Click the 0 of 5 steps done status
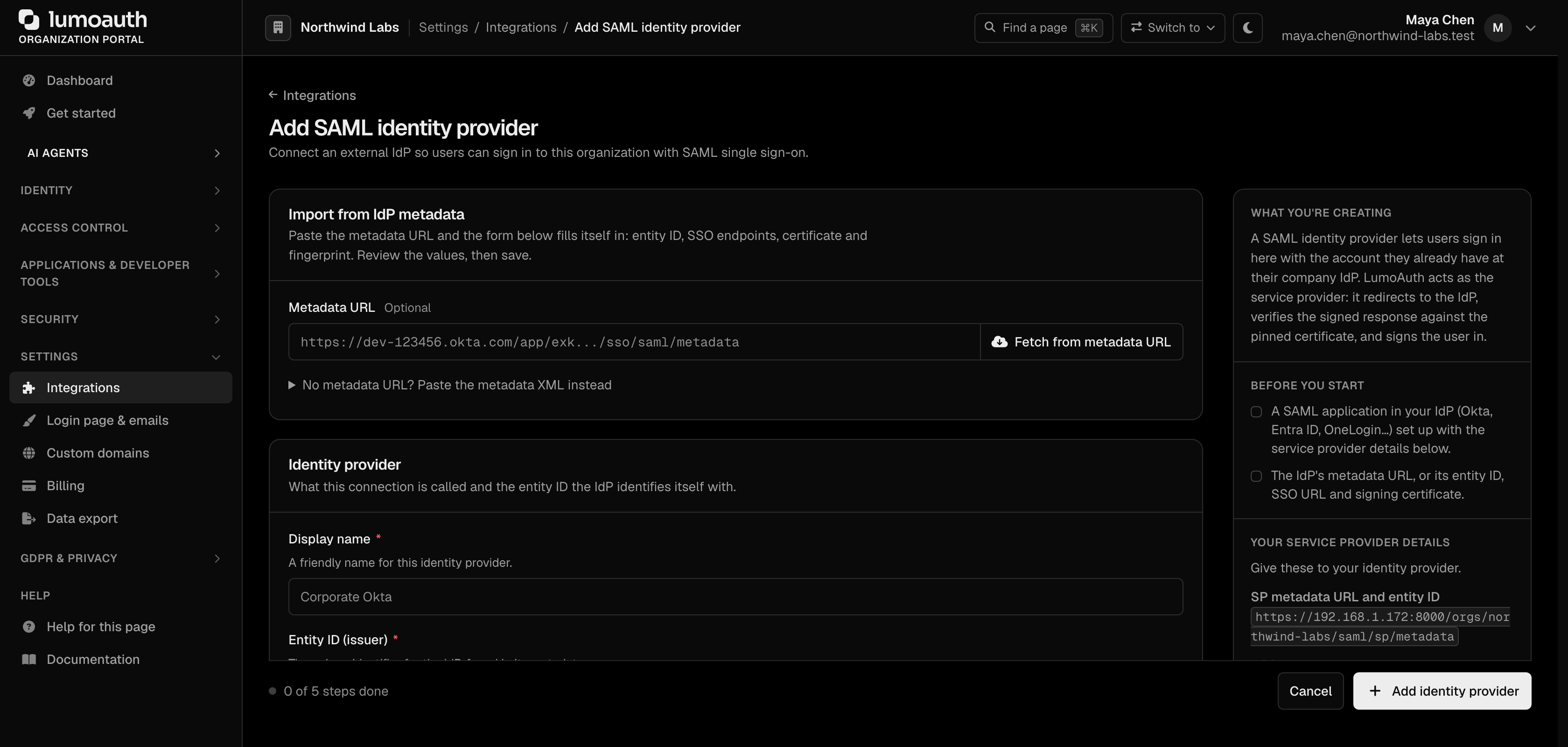This screenshot has width=1568, height=747. click(x=329, y=691)
